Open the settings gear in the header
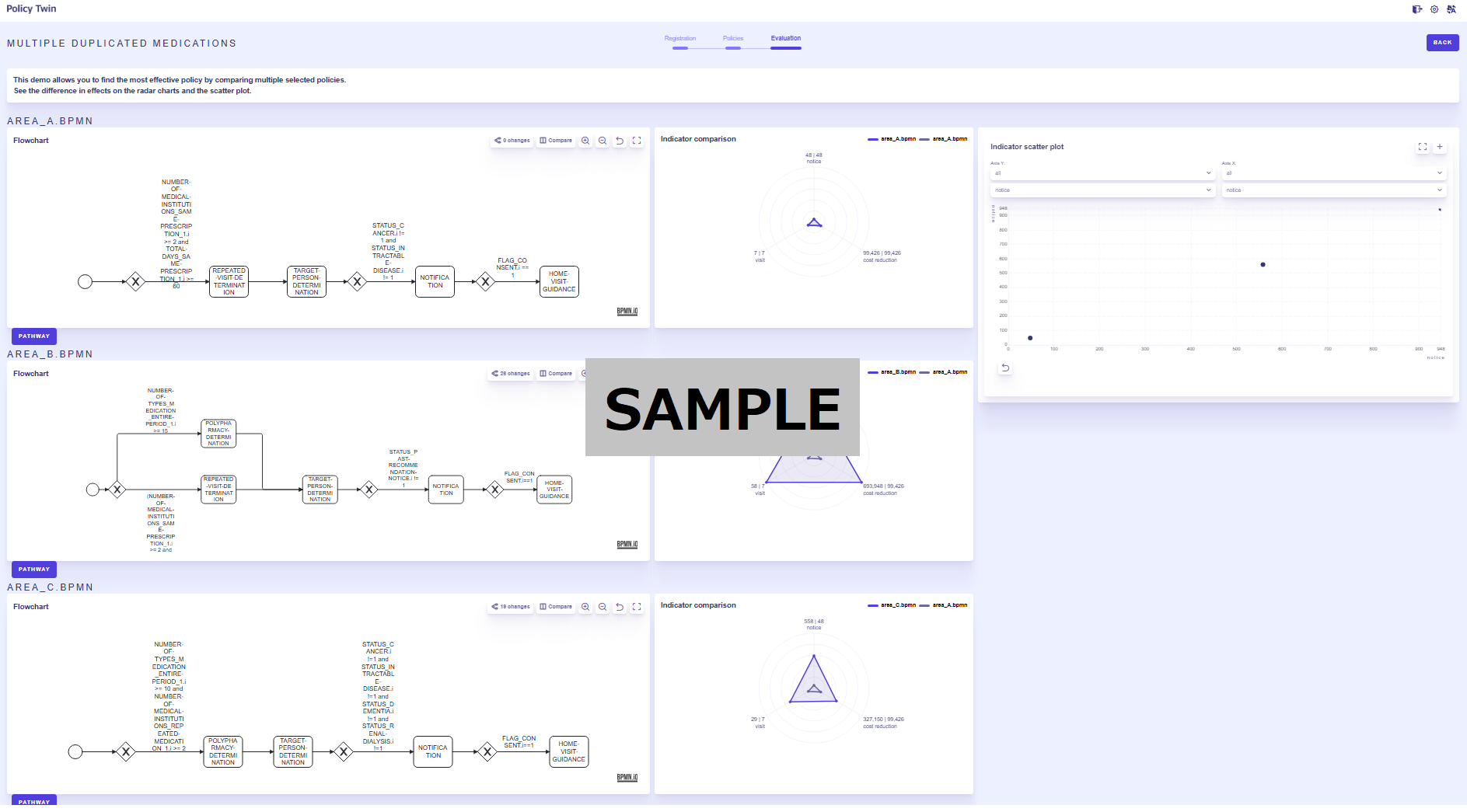The image size is (1467, 812). point(1434,9)
